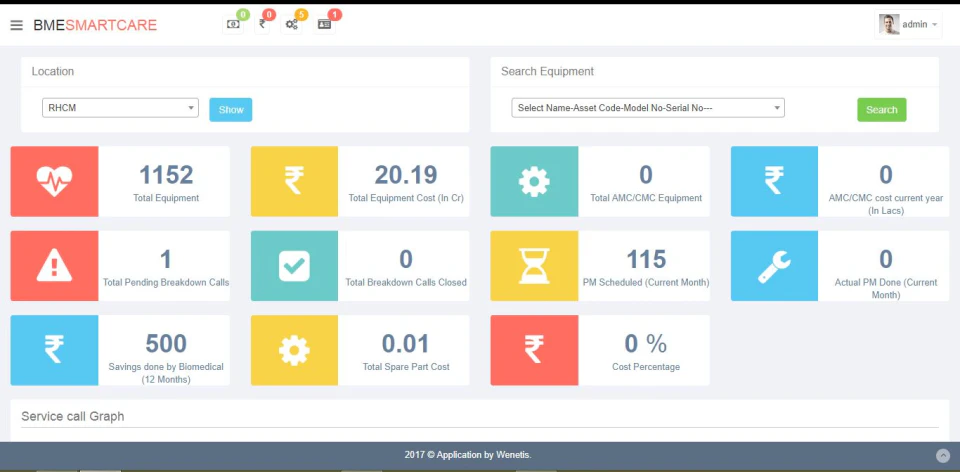Image resolution: width=960 pixels, height=472 pixels.
Task: Click the BMESMARTCARE logo
Action: (95, 25)
